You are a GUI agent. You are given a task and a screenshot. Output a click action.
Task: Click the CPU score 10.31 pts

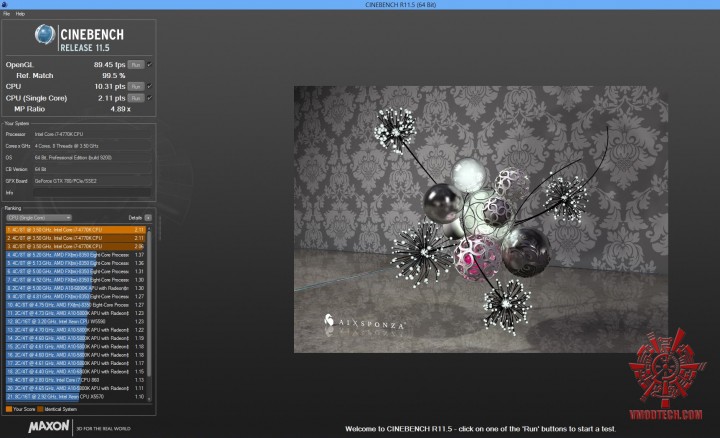click(110, 86)
